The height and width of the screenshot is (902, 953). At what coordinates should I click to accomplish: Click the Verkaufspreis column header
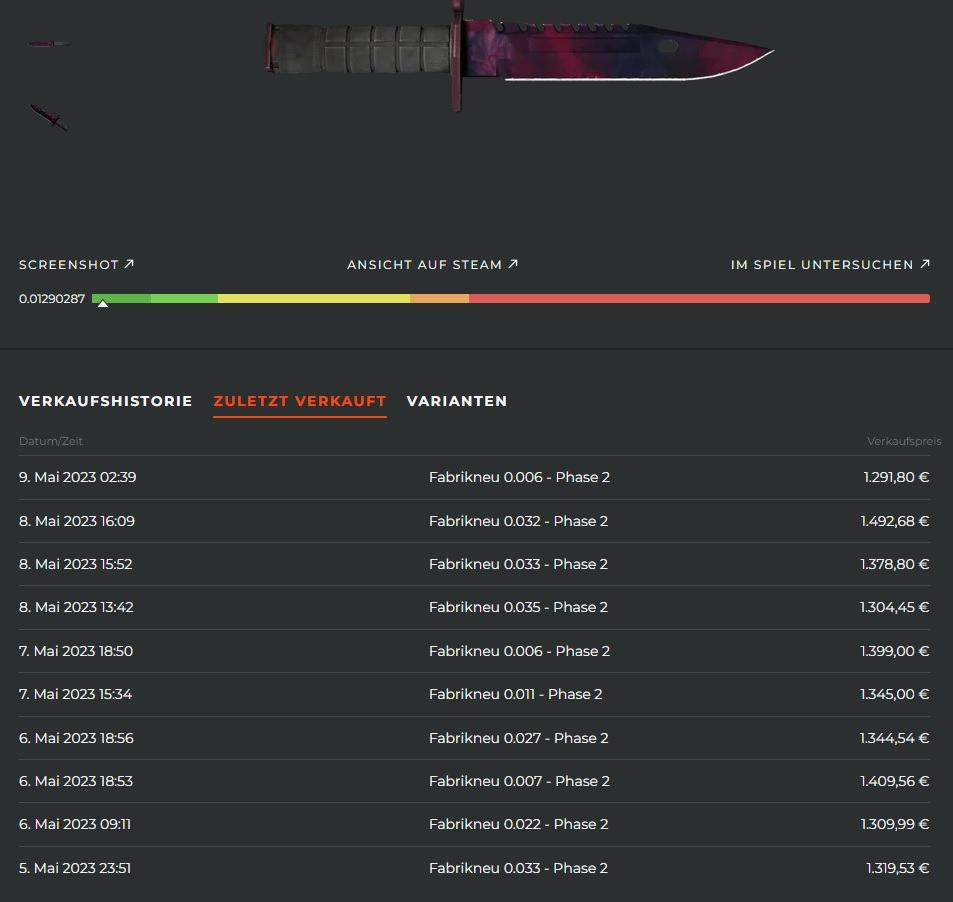pyautogui.click(x=904, y=441)
